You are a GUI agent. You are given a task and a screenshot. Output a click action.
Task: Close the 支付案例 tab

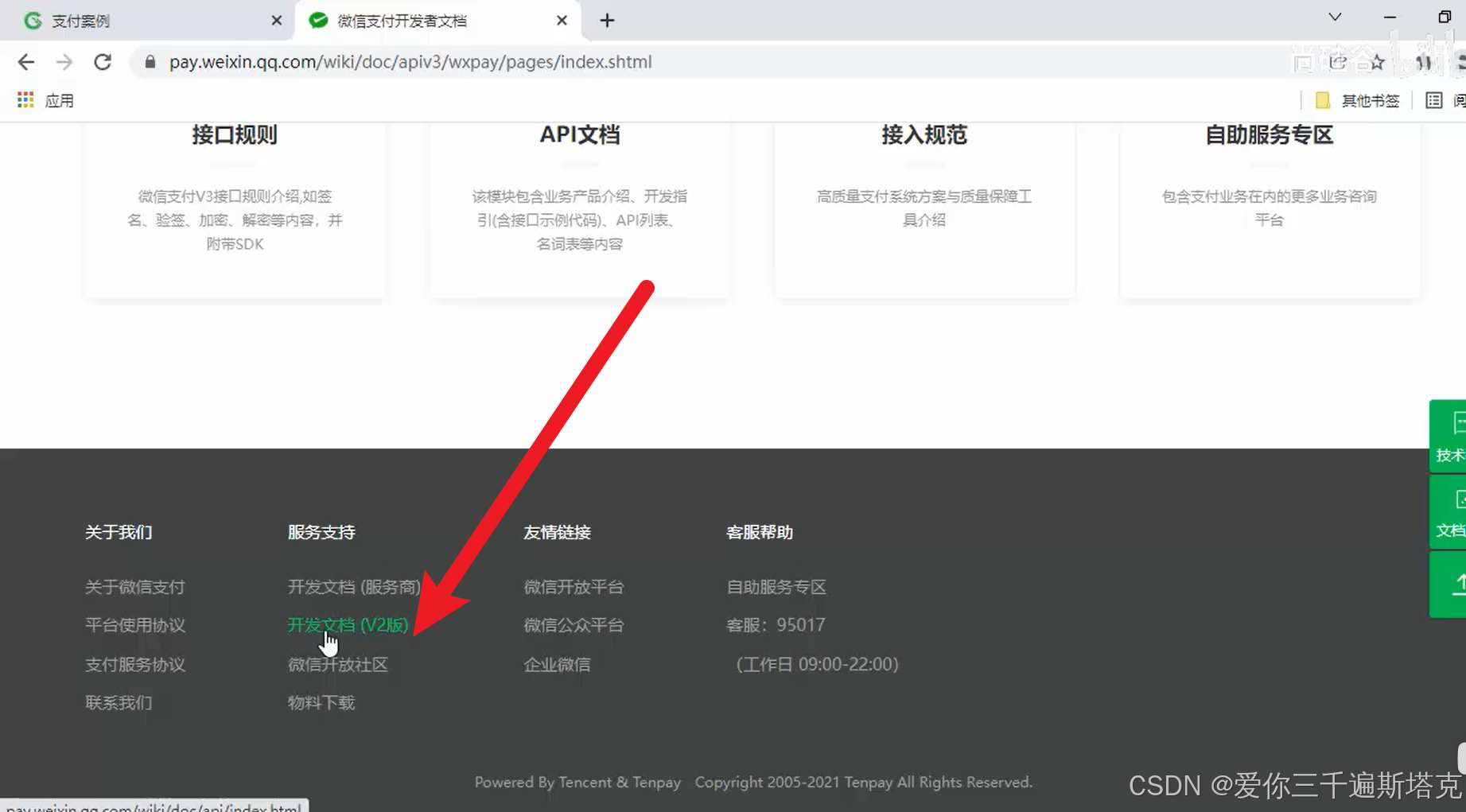pos(276,21)
